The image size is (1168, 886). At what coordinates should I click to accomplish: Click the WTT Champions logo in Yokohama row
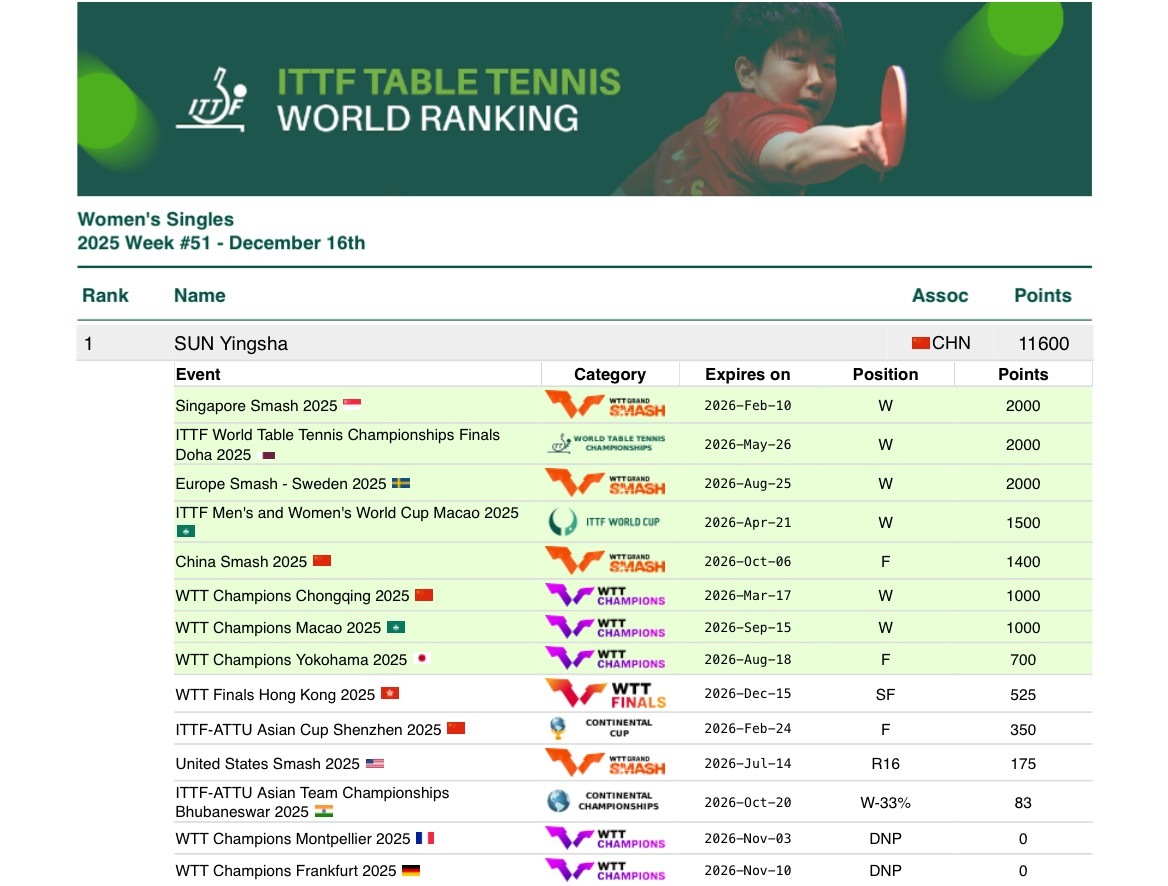[605, 659]
